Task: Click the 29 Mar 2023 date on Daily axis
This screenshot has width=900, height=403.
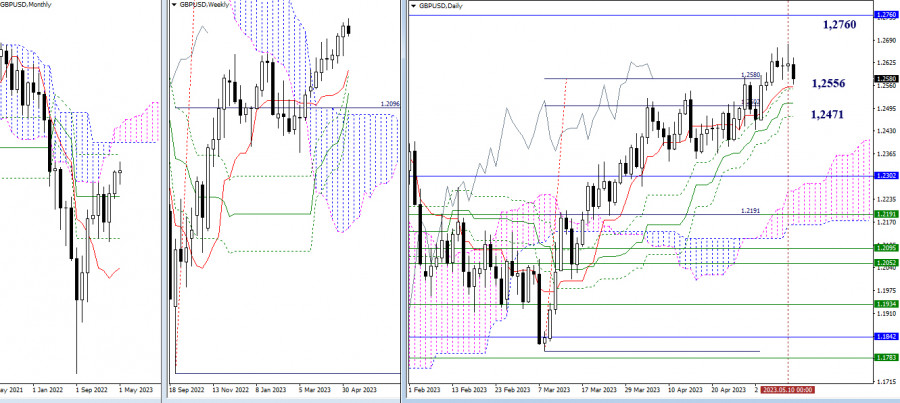Action: (645, 390)
